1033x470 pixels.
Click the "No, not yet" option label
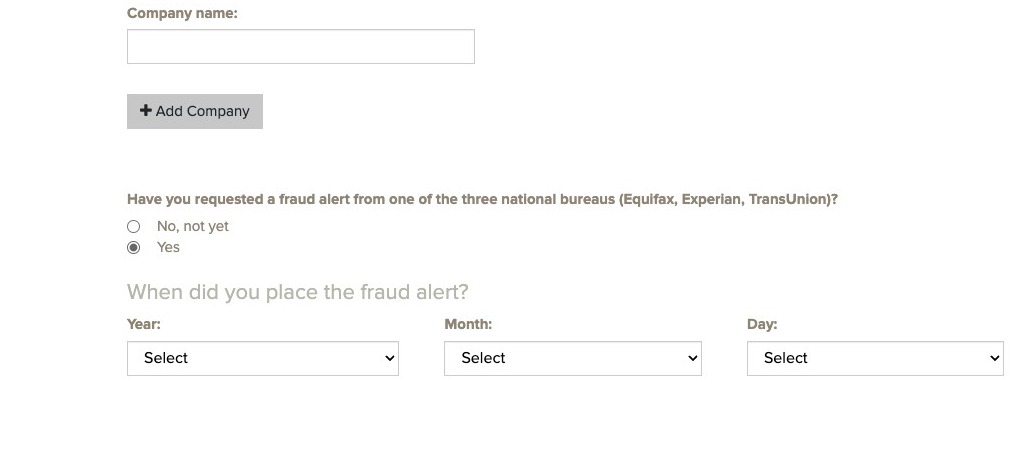pos(193,227)
